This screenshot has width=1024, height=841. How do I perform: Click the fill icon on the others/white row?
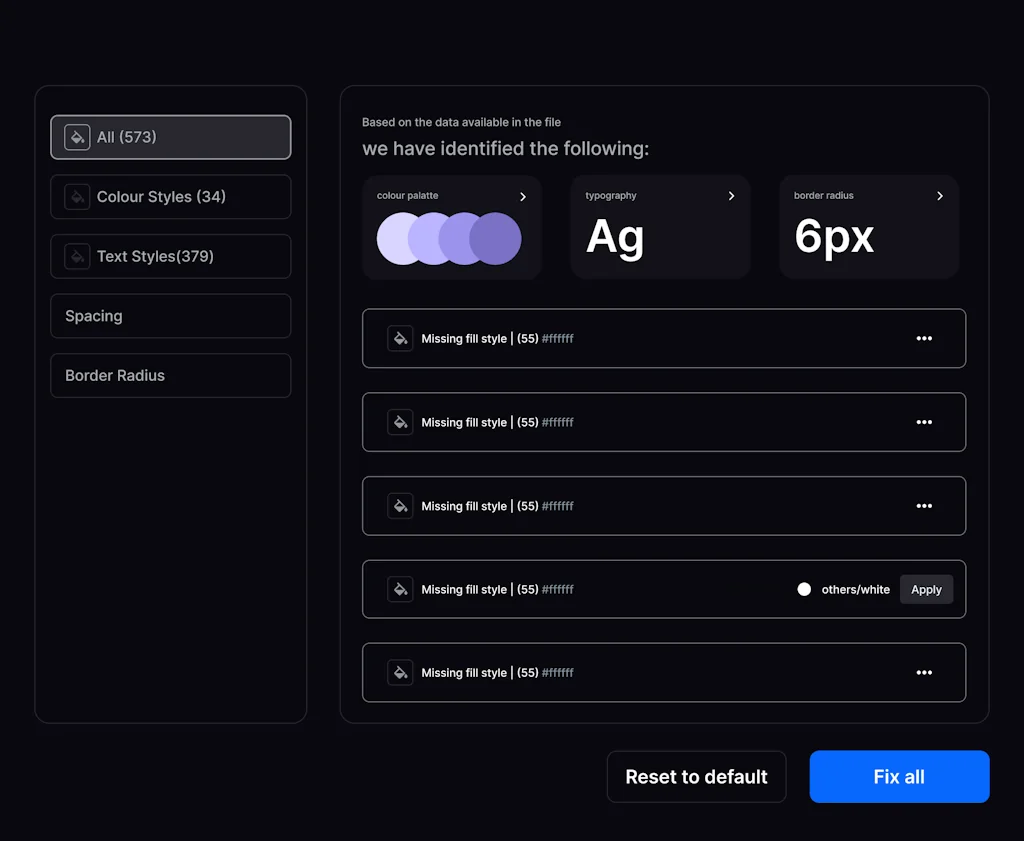[x=400, y=589]
